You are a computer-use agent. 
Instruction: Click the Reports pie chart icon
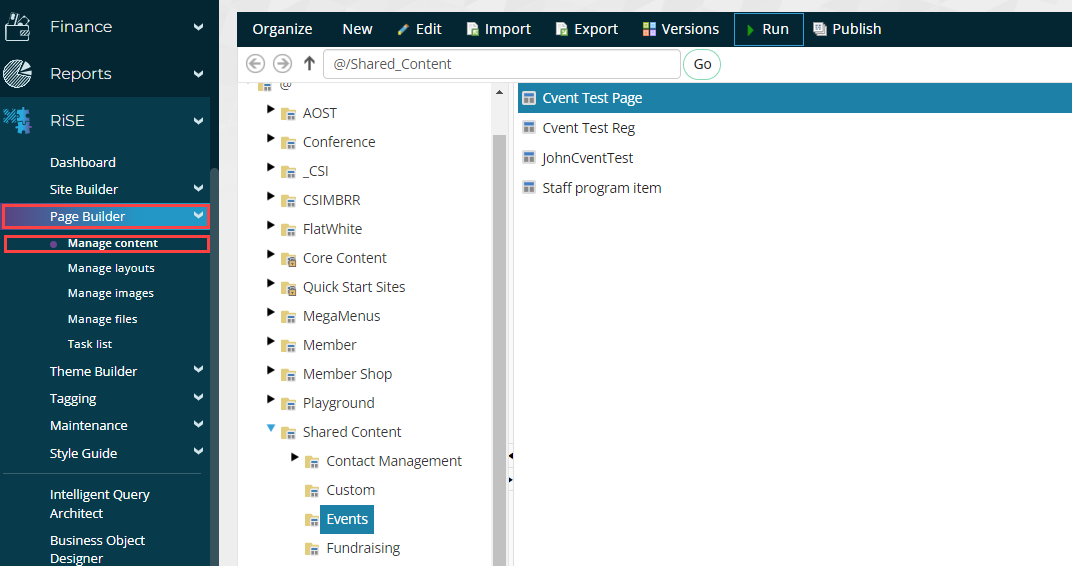tap(18, 74)
